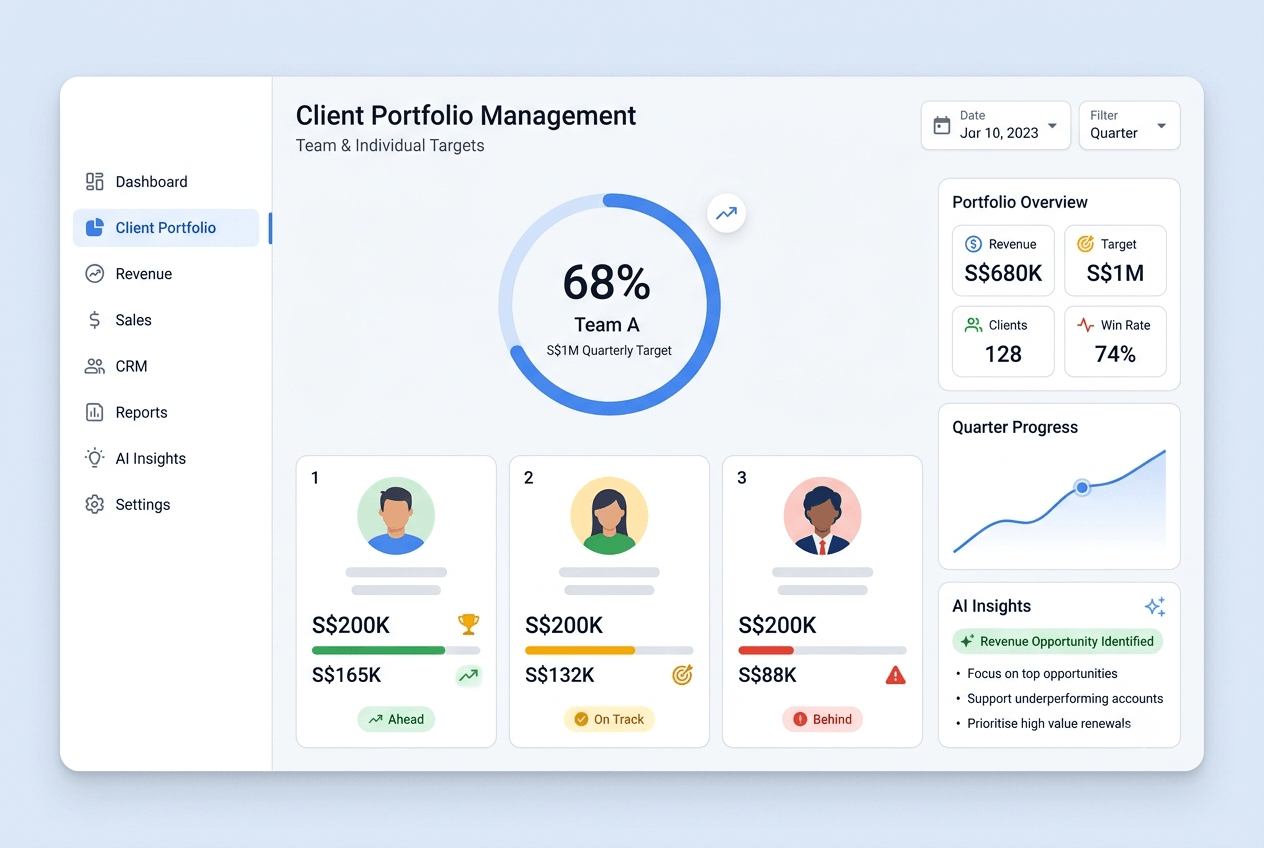
Task: Click 'Focus on top opportunities' insight
Action: point(1042,674)
